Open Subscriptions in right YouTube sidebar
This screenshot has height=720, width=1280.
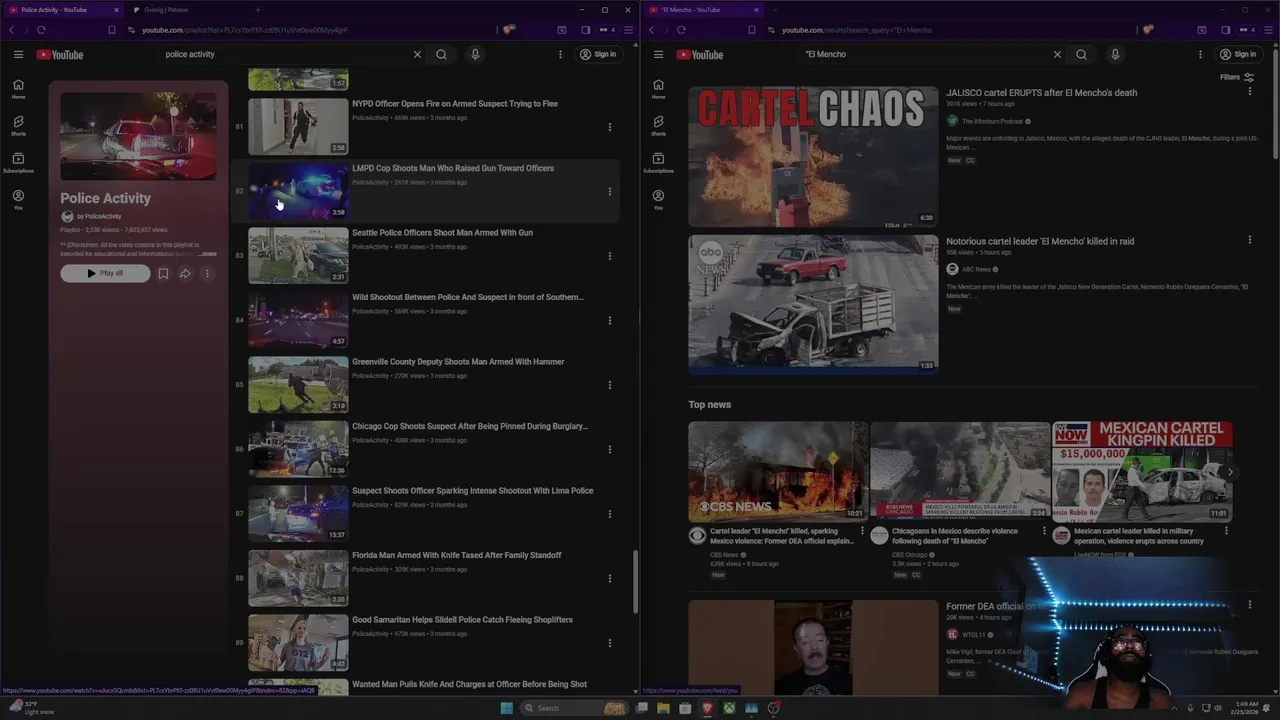pos(658,163)
